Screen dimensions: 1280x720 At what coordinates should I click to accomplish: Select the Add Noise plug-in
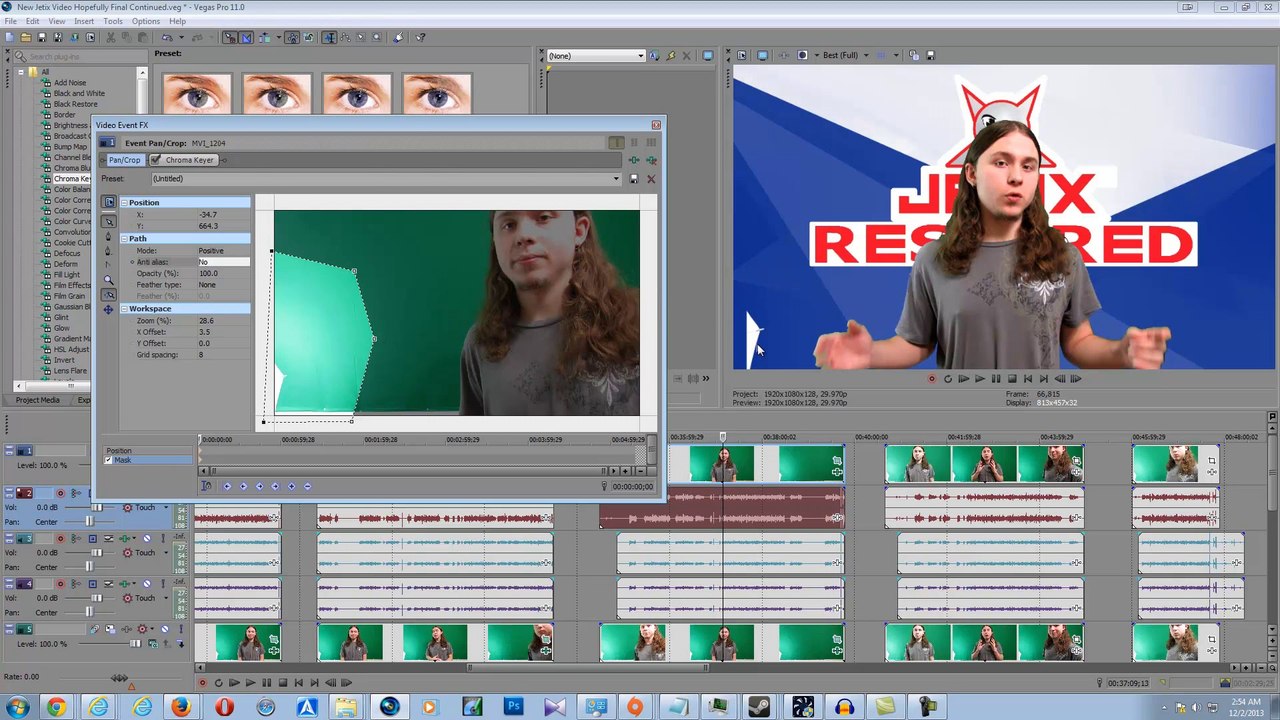(70, 83)
